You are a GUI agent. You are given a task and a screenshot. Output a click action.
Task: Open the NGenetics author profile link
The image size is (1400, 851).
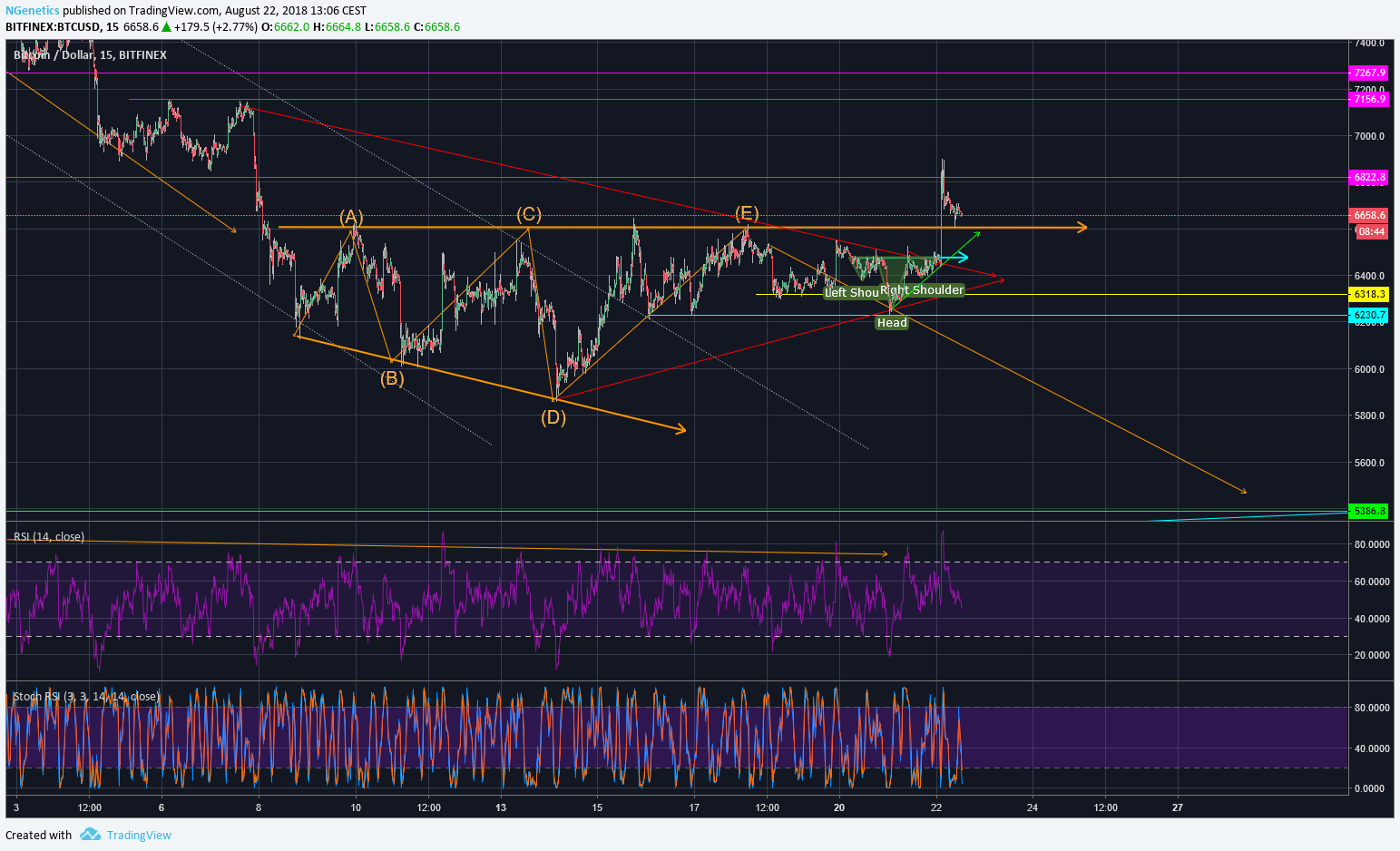(x=33, y=11)
